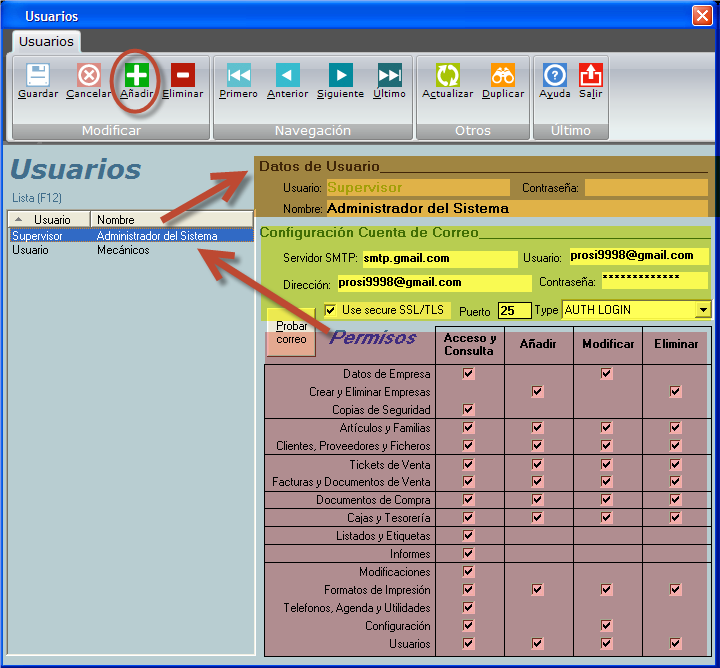Click the mail account Usuario field
Viewport: 720px width, 668px height.
click(x=638, y=256)
